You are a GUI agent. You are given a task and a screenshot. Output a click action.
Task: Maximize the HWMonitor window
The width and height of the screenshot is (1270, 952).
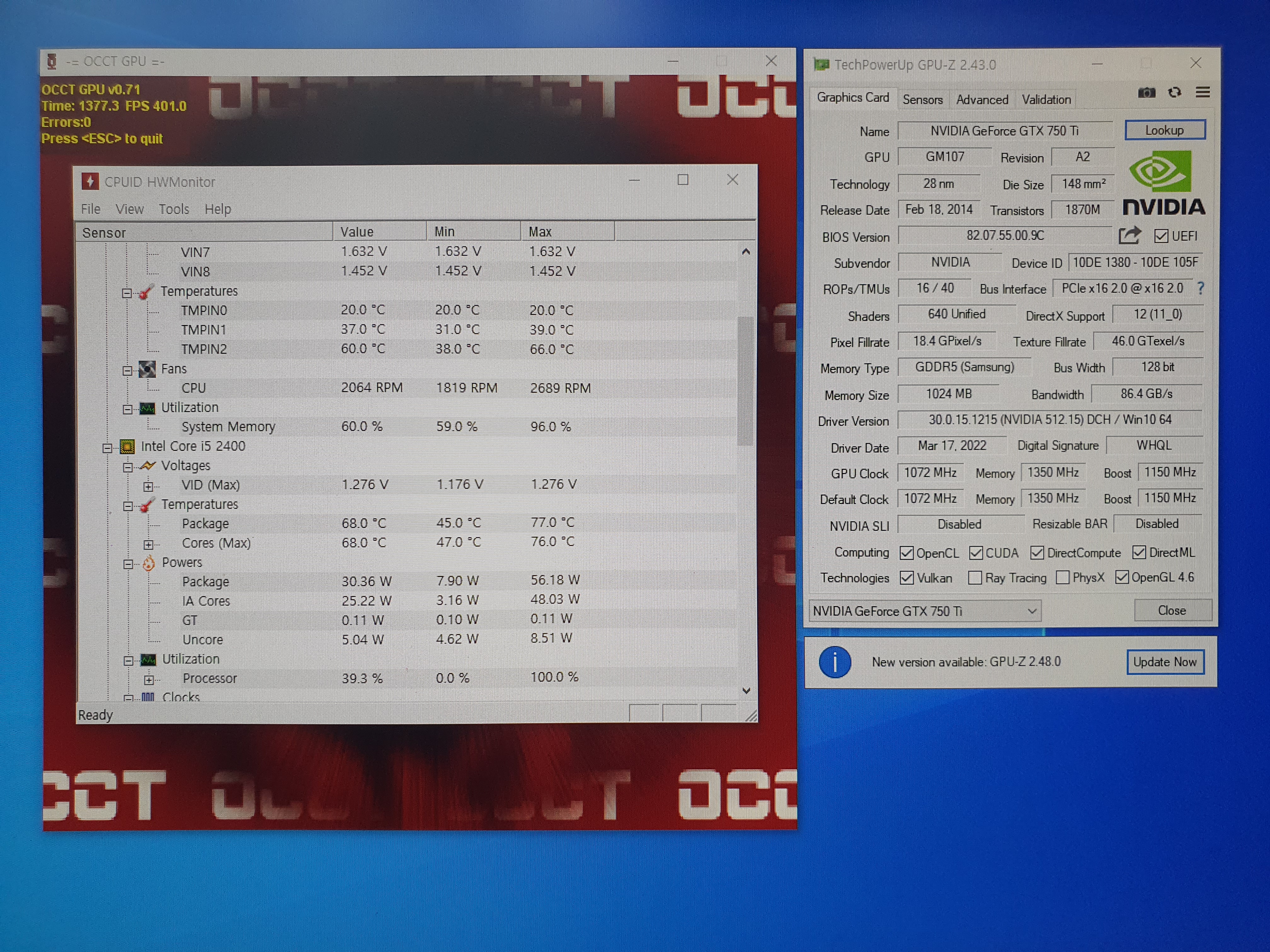(683, 180)
